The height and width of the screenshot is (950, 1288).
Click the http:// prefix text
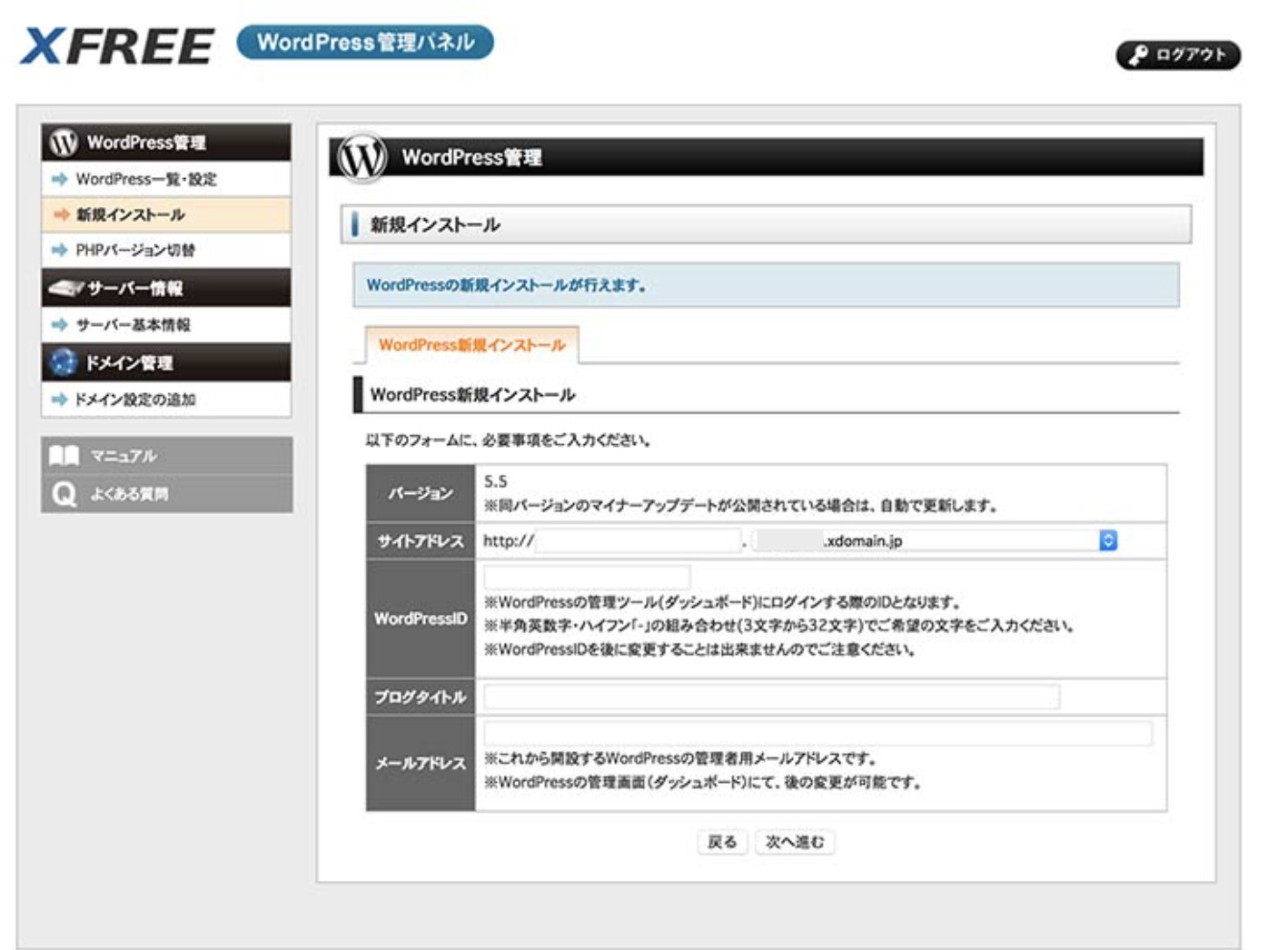click(x=508, y=540)
